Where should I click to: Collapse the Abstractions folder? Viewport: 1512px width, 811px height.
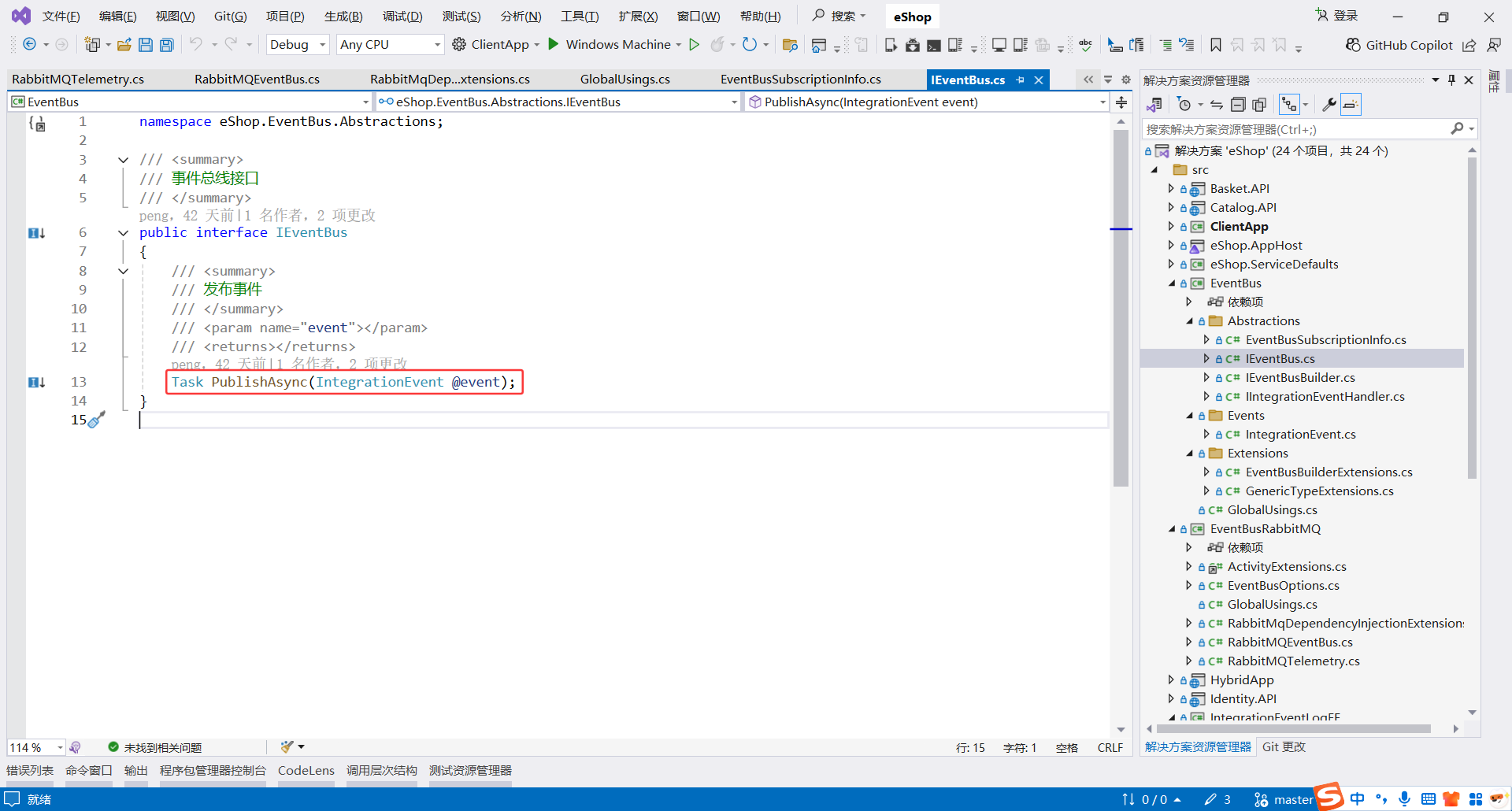(1190, 321)
